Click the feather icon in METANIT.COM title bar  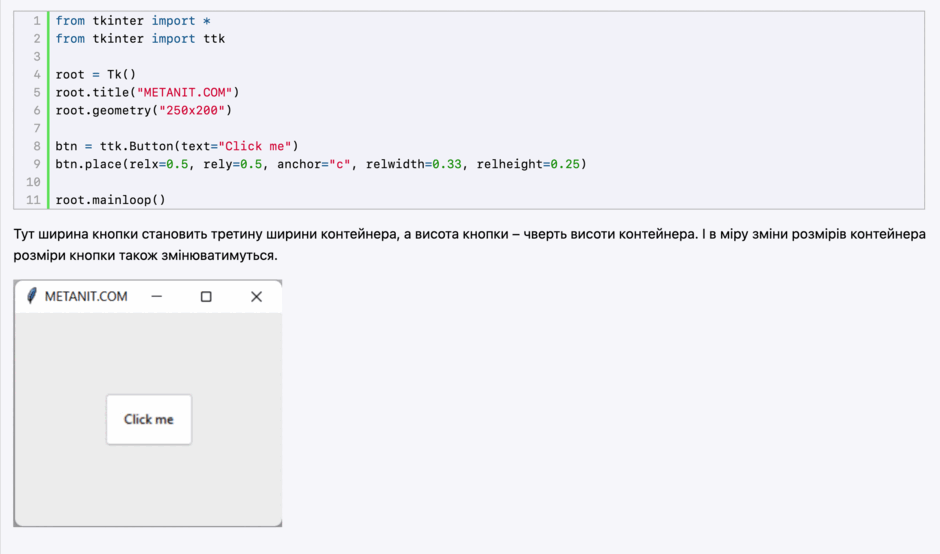point(31,296)
